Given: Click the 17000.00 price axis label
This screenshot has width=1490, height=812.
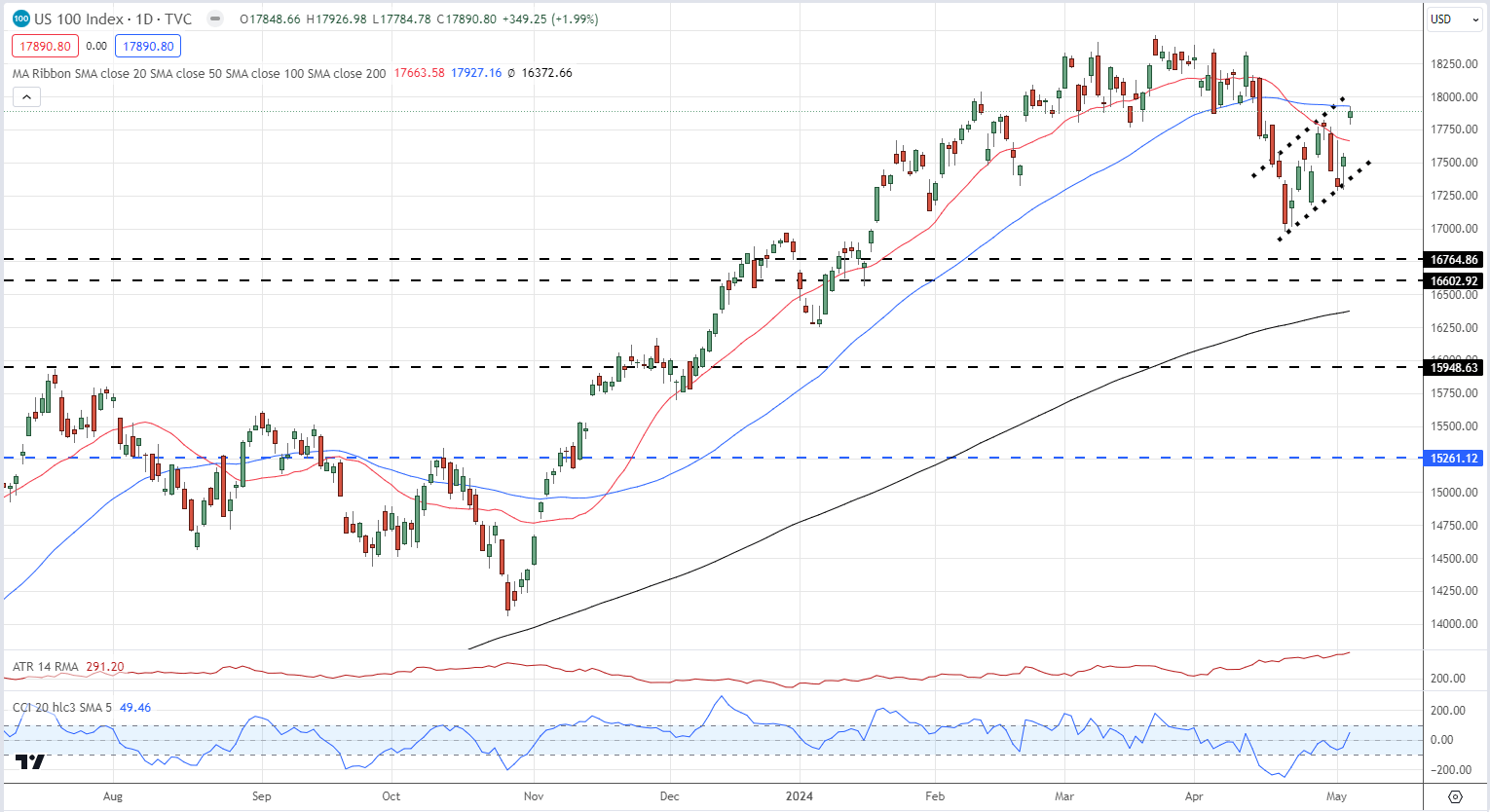Looking at the screenshot, I should coord(1454,229).
